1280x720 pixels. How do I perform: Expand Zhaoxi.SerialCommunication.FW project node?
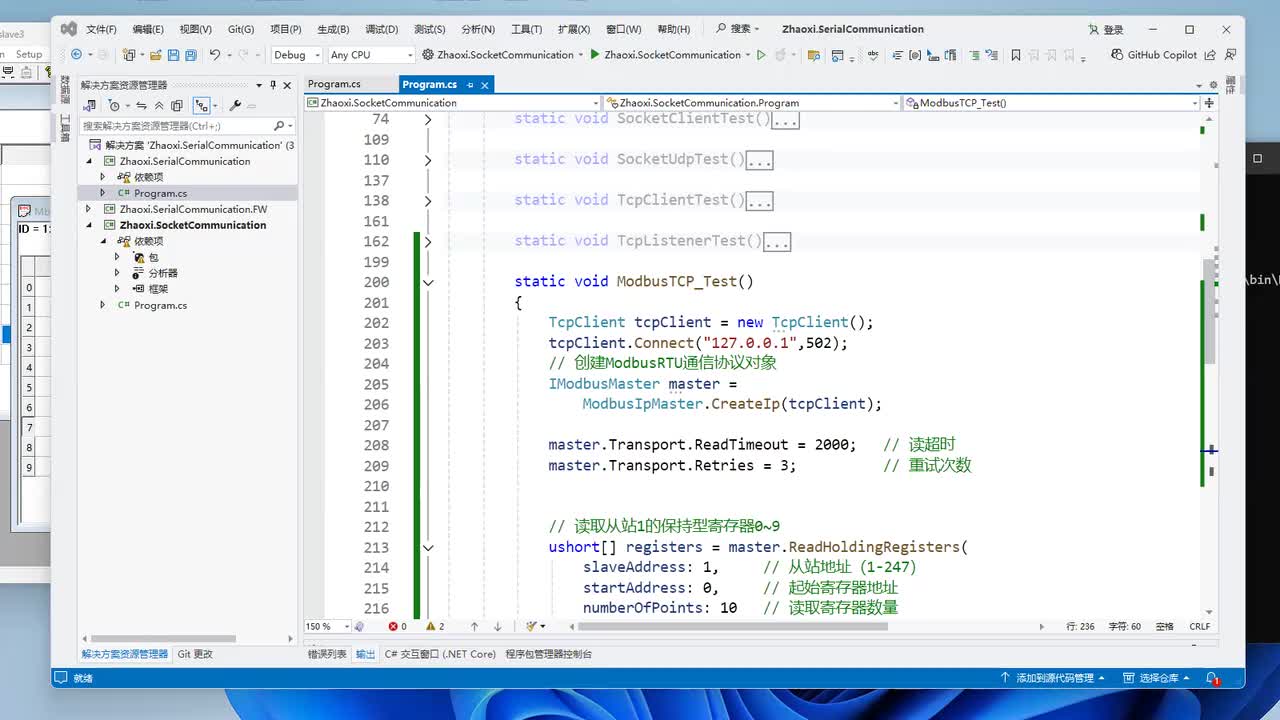point(88,209)
